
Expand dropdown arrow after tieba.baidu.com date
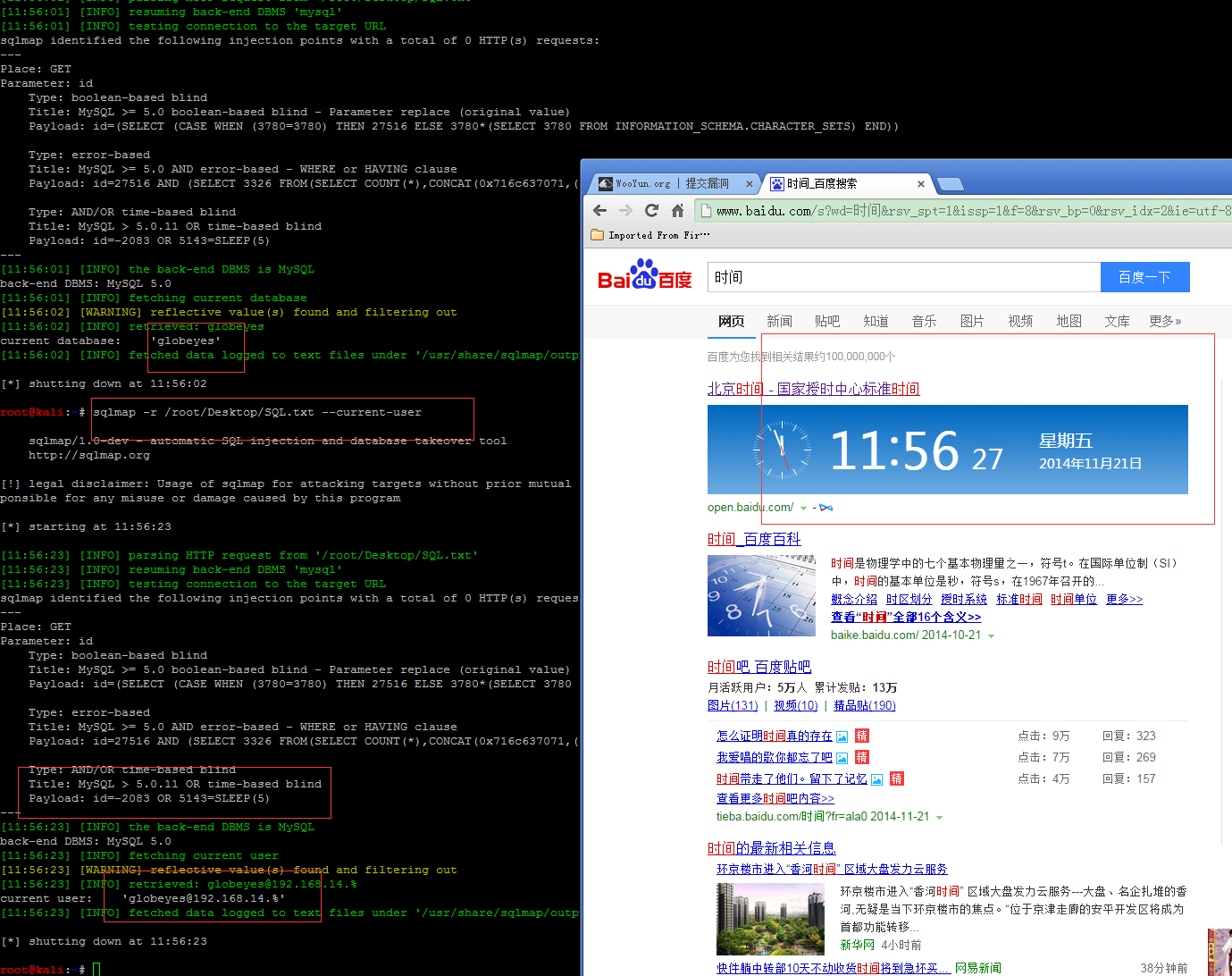tap(939, 817)
